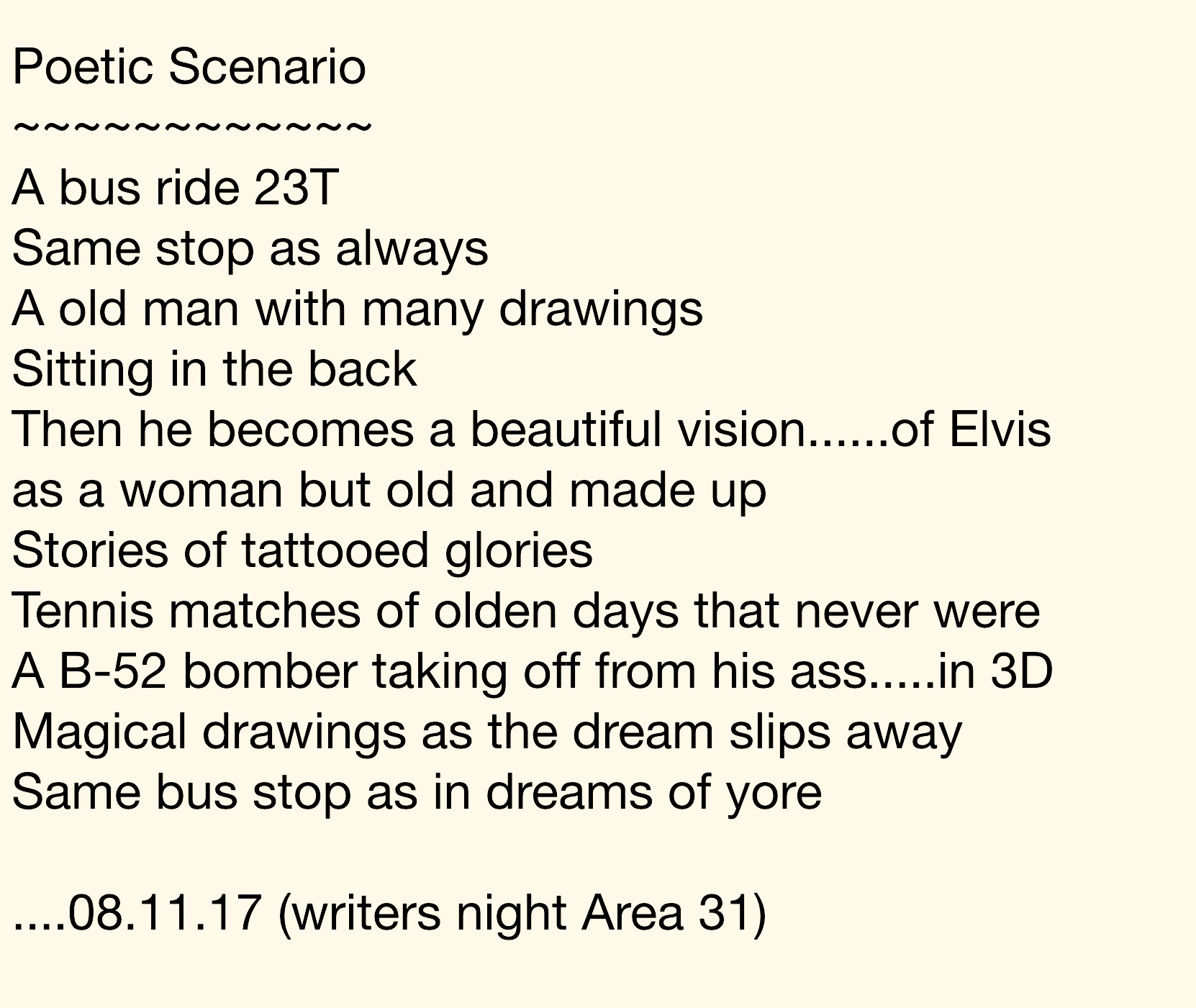Click the word 'Magical'
The image size is (1196, 1008).
coord(99,732)
